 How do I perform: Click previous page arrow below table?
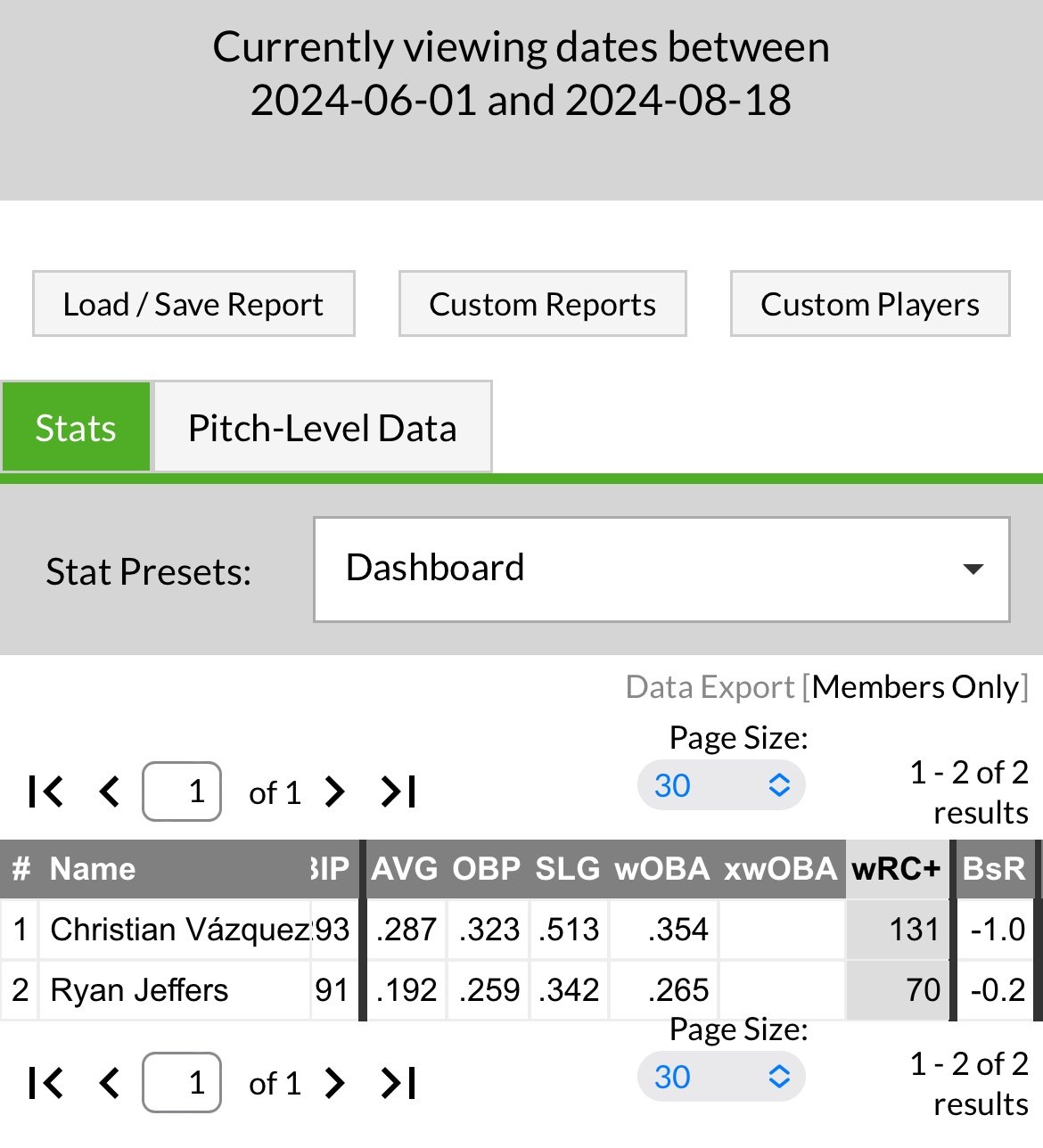tap(109, 1083)
